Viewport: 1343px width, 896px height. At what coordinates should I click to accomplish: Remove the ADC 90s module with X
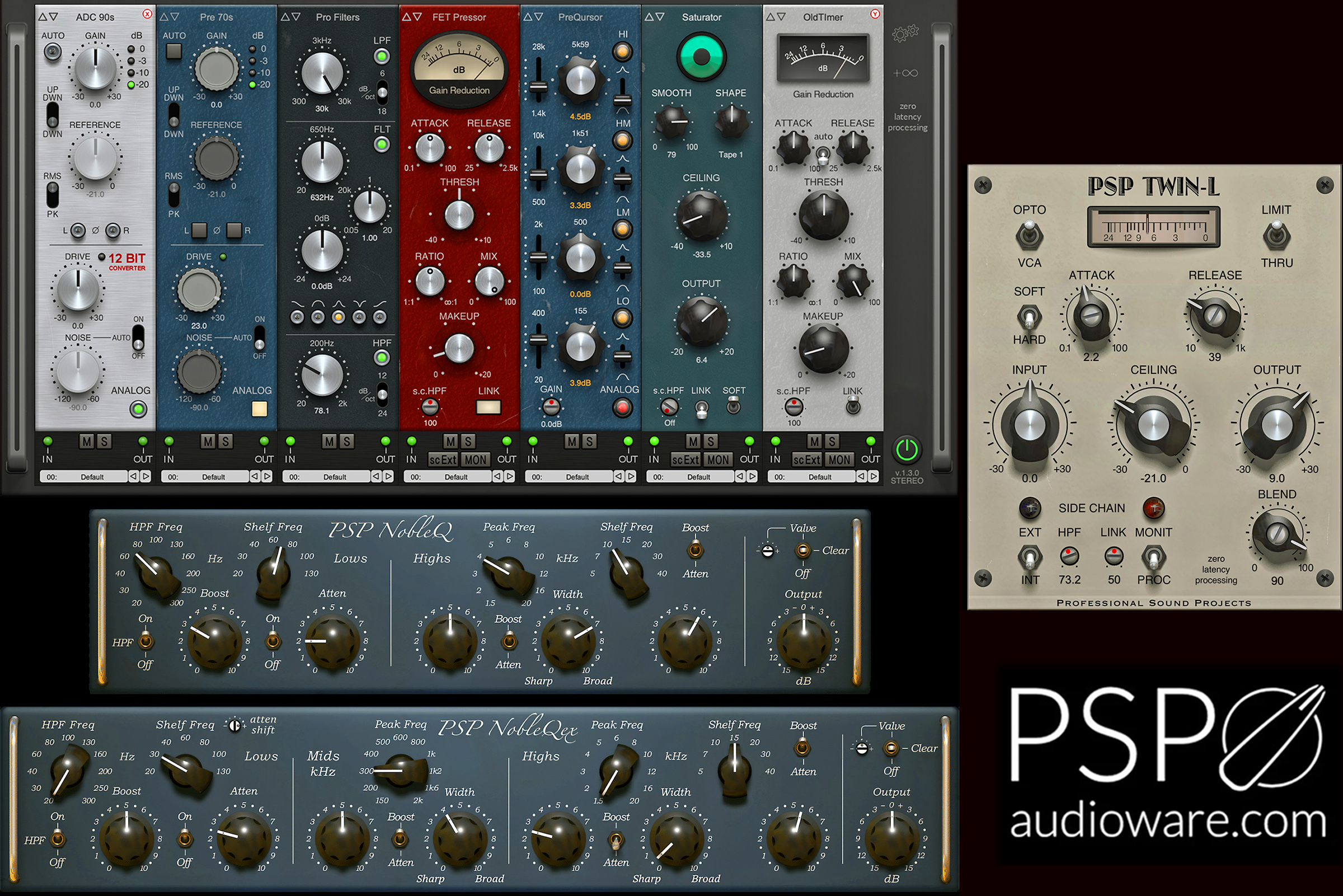point(147,14)
